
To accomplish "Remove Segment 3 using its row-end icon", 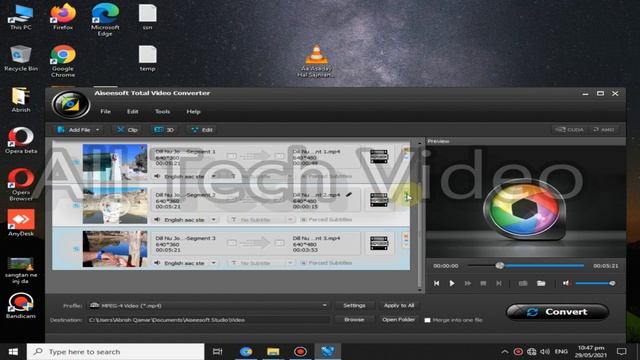I will pos(406,236).
